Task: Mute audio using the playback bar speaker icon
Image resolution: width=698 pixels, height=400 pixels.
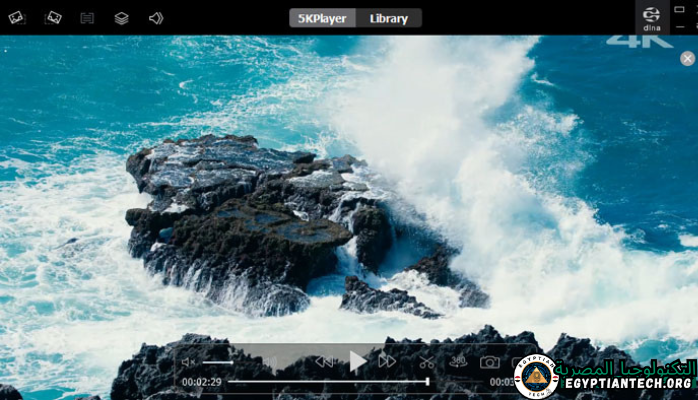Action: (188, 362)
